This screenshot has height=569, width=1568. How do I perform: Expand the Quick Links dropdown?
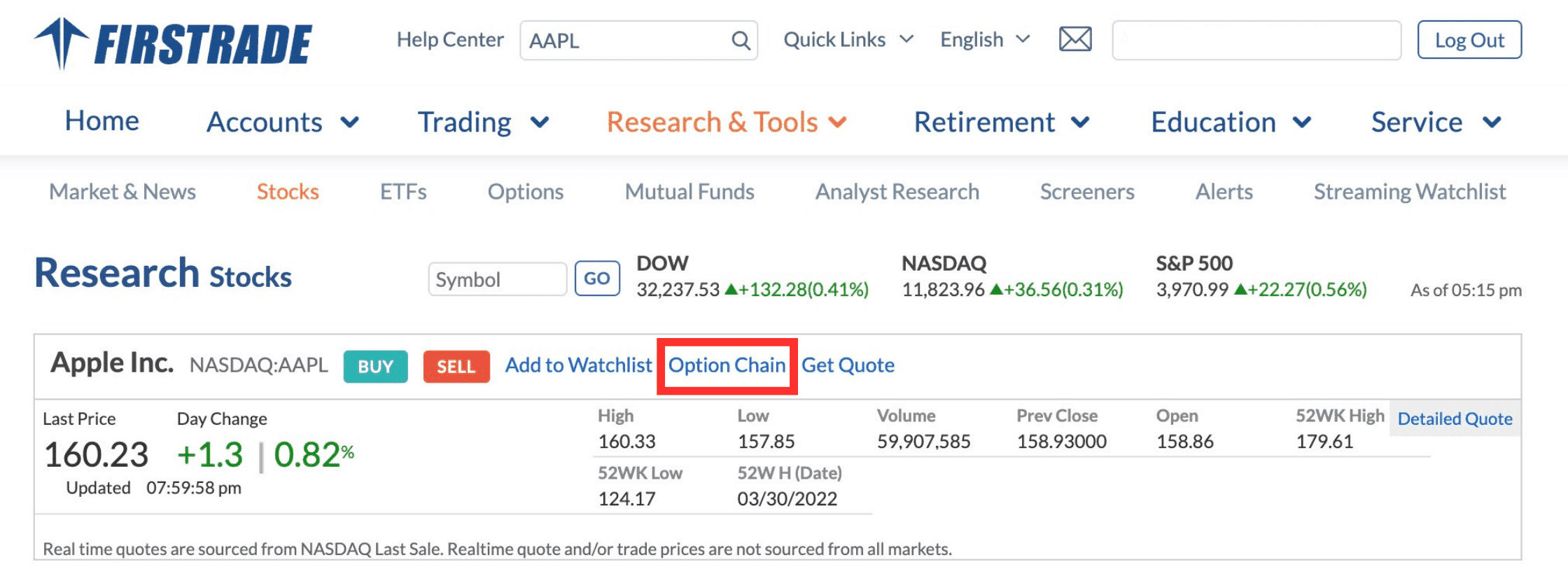[848, 40]
